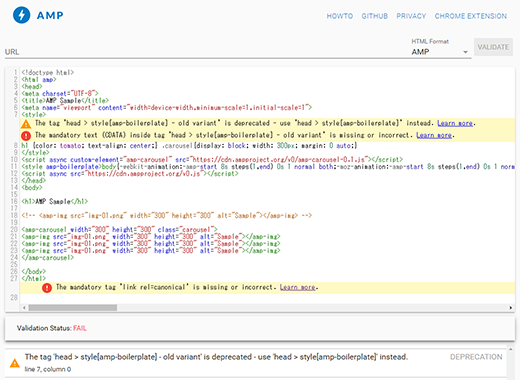Click the horizontal scrollbar's left arrow
Viewport: 520px width, 380px height.
pos(24,308)
